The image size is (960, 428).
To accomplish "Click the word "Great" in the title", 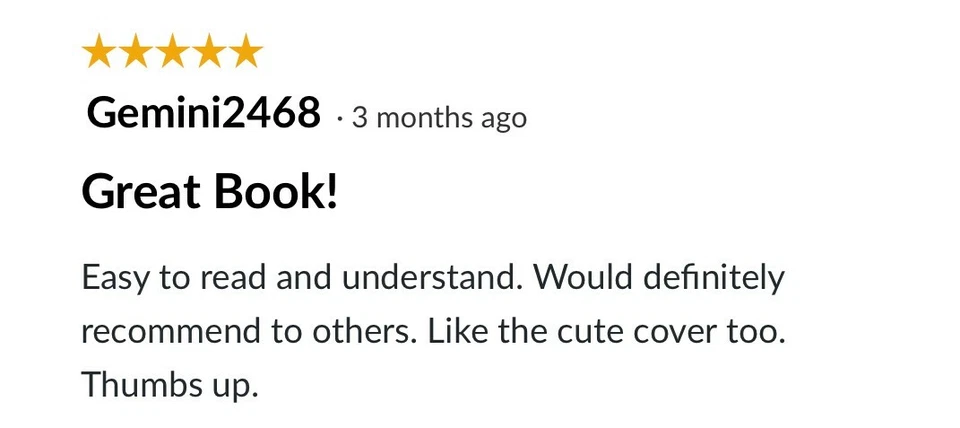I will (x=141, y=192).
